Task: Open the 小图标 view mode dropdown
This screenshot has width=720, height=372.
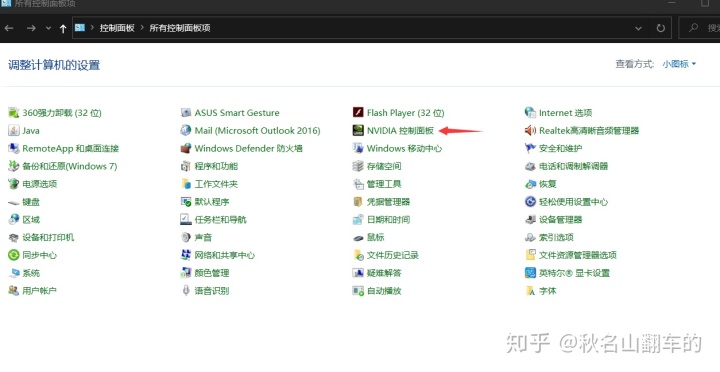Action: (679, 64)
